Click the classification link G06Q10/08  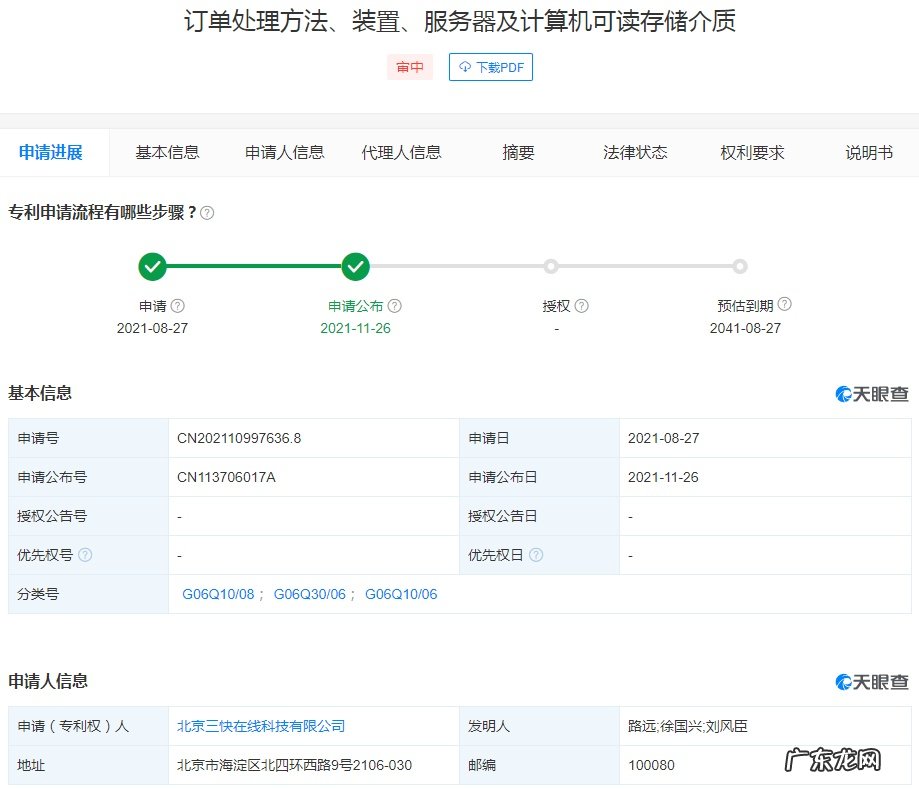click(x=218, y=593)
